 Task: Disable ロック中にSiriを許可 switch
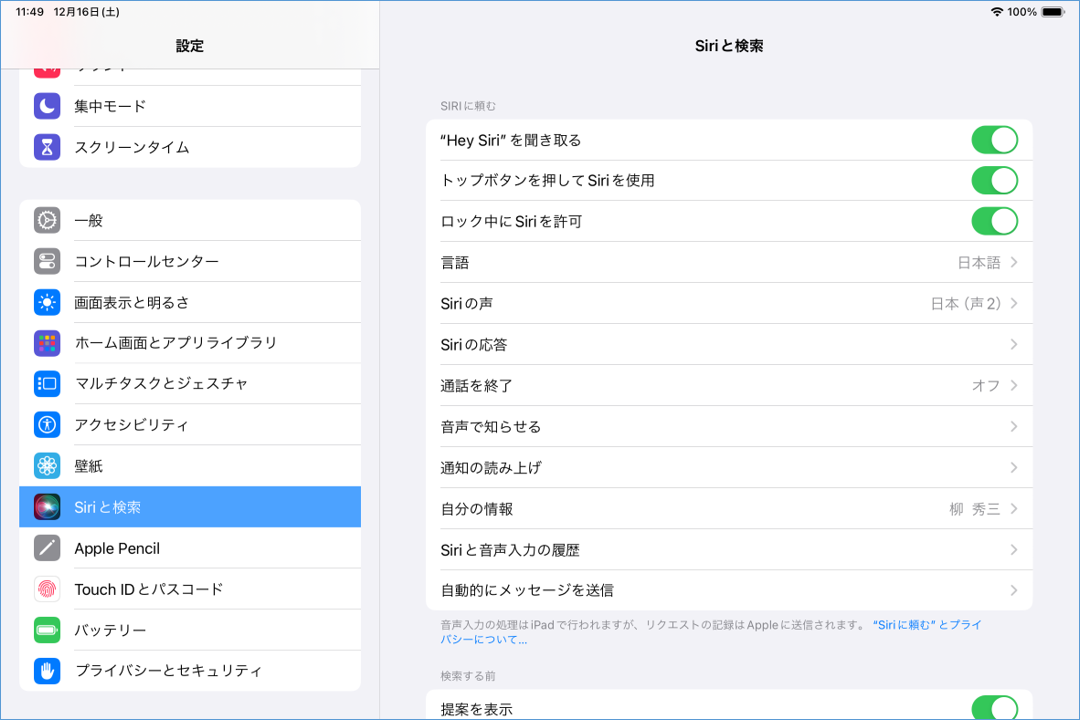(995, 221)
